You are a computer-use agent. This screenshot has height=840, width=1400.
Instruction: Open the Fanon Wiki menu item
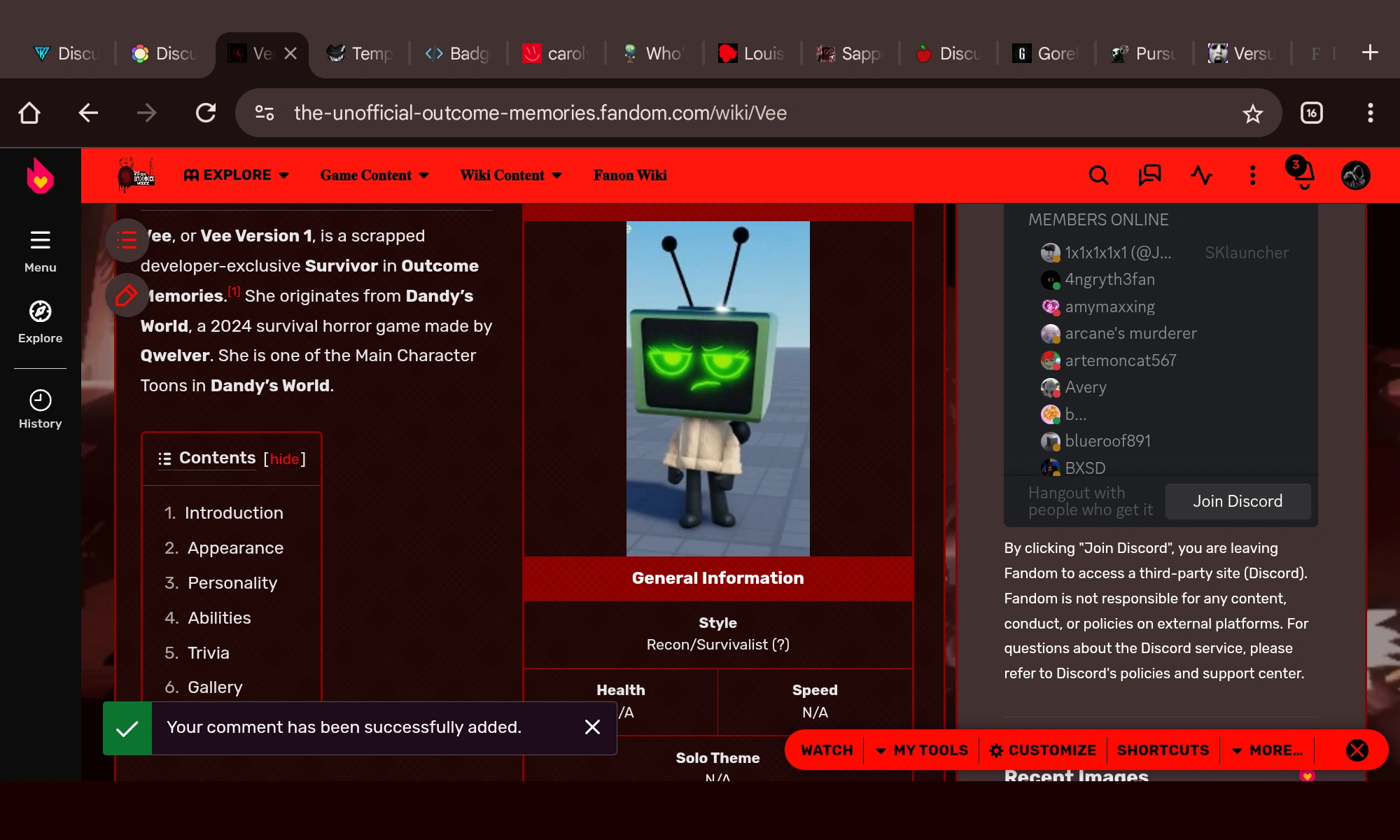click(630, 175)
